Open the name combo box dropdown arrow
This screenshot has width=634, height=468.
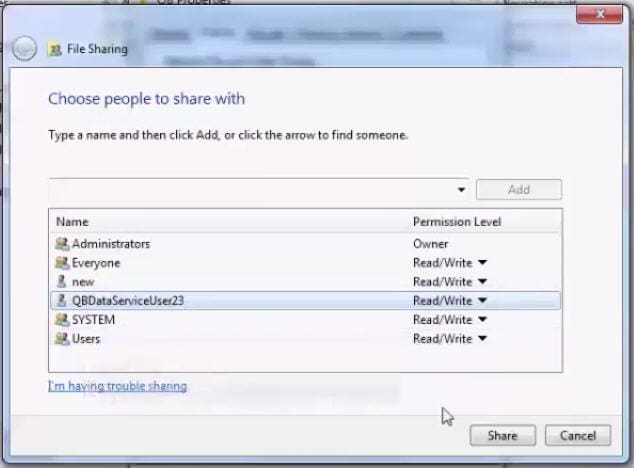point(461,190)
